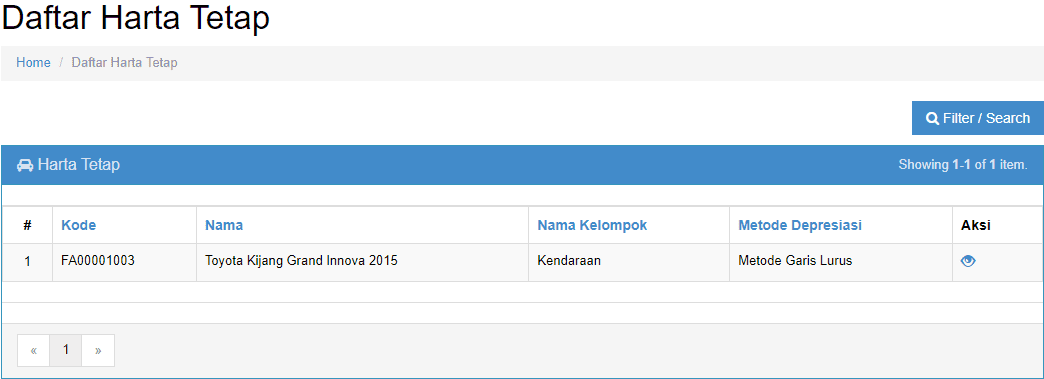Click the Daftar Harta Tetap breadcrumb item
Screen dimensions: 1044x379
tap(125, 63)
